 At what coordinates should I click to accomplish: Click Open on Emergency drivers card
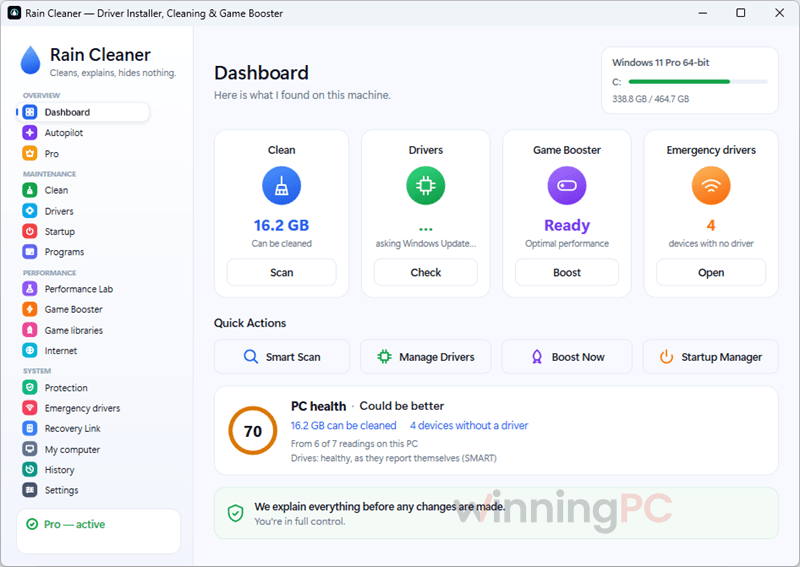point(711,273)
